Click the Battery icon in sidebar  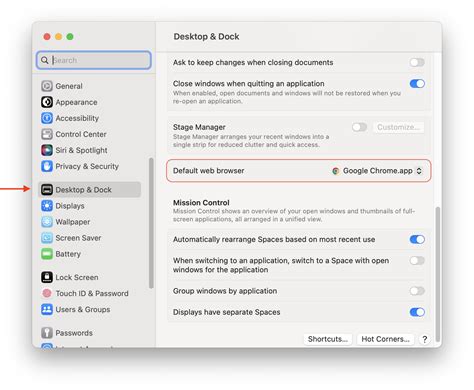pyautogui.click(x=47, y=254)
